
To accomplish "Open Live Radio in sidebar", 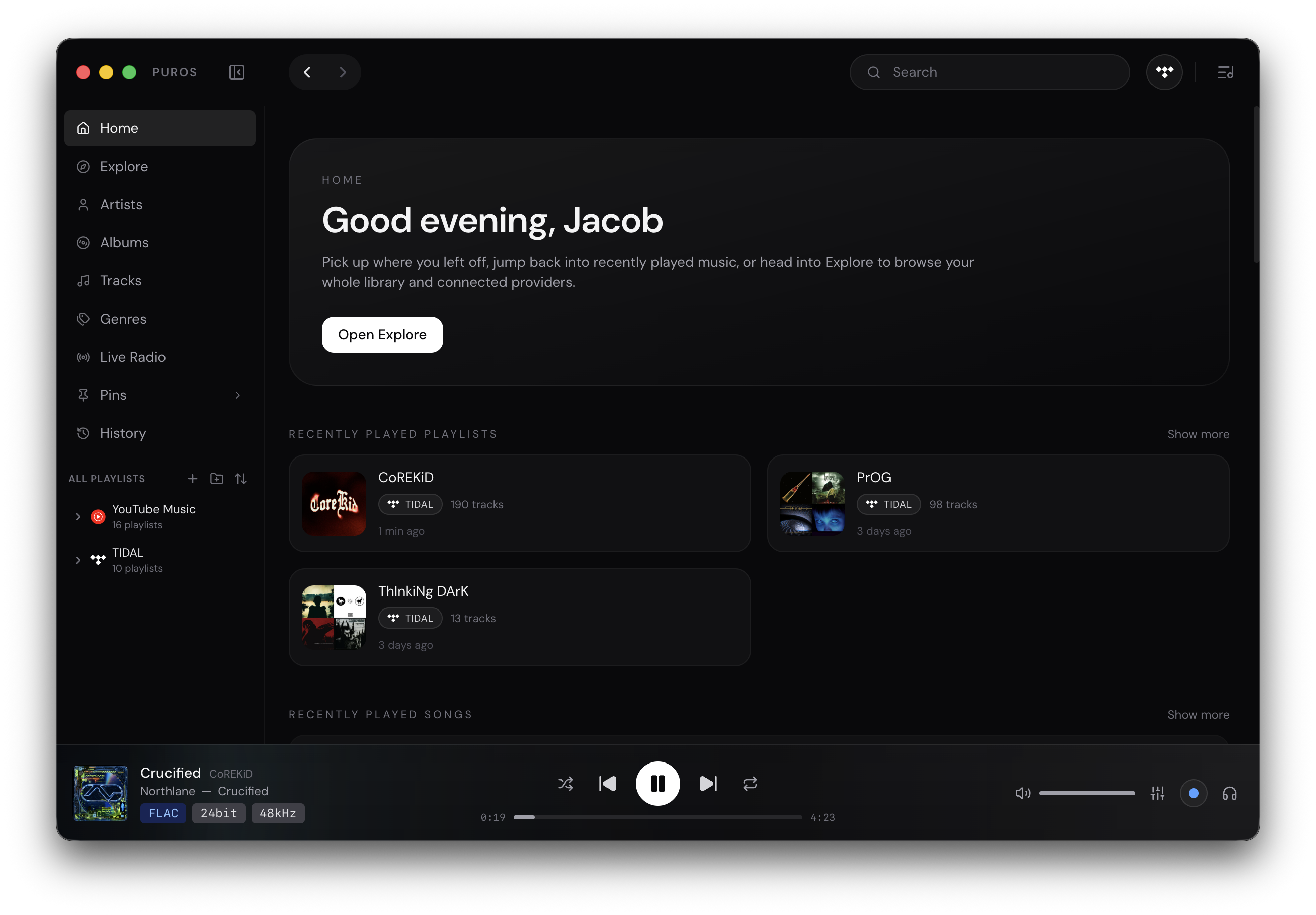I will 160,357.
